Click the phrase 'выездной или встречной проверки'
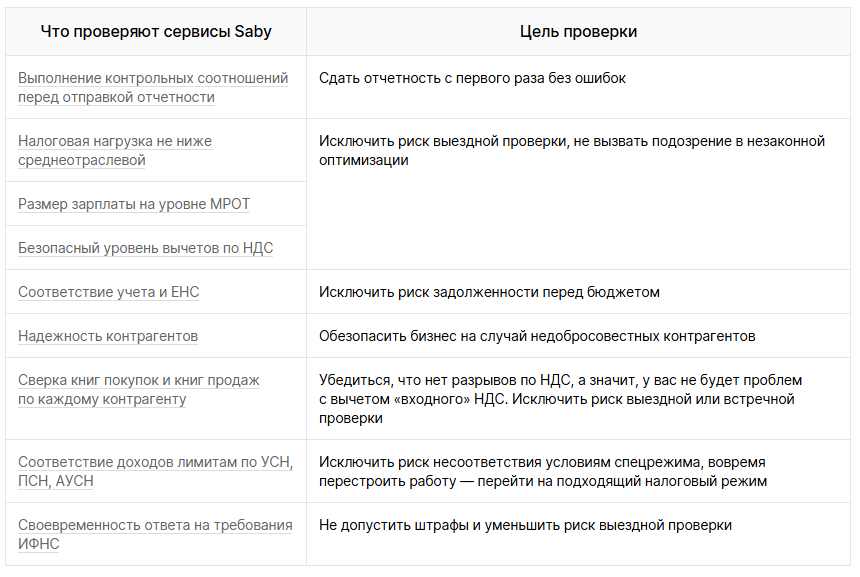Screen dimensions: 860x577 pos(557,409)
